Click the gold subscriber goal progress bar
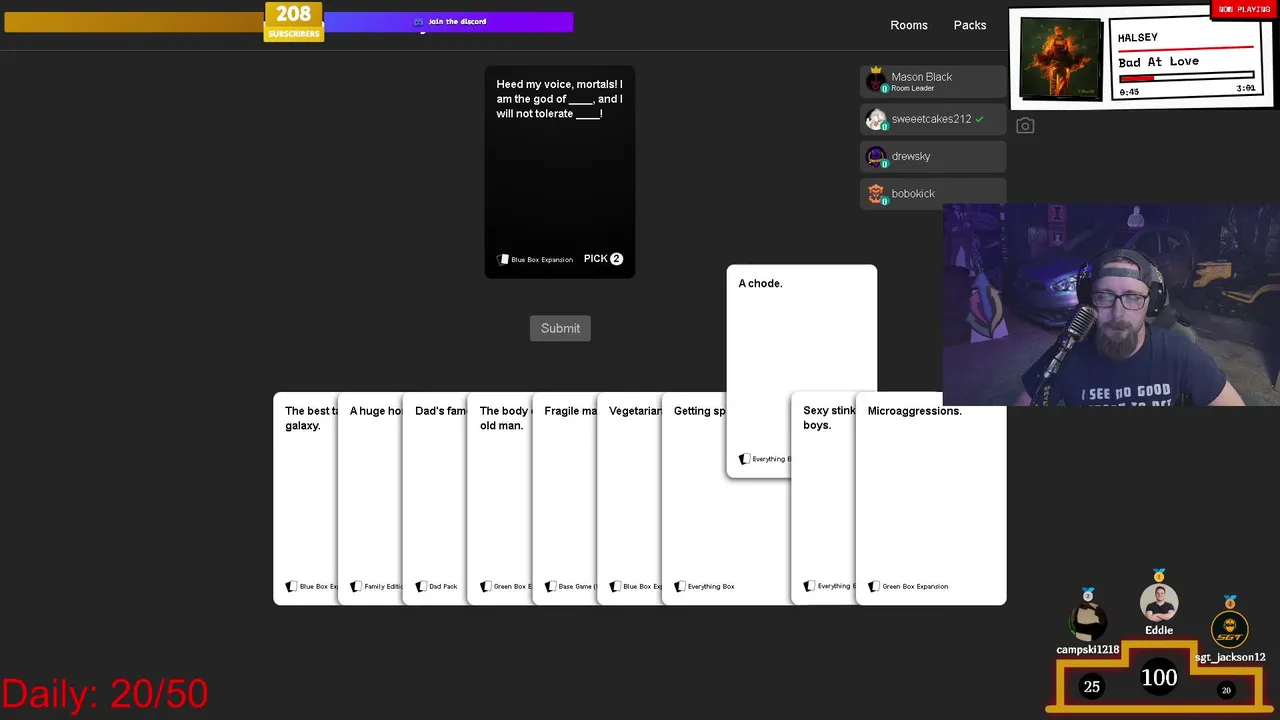This screenshot has width=1280, height=720. (134, 22)
